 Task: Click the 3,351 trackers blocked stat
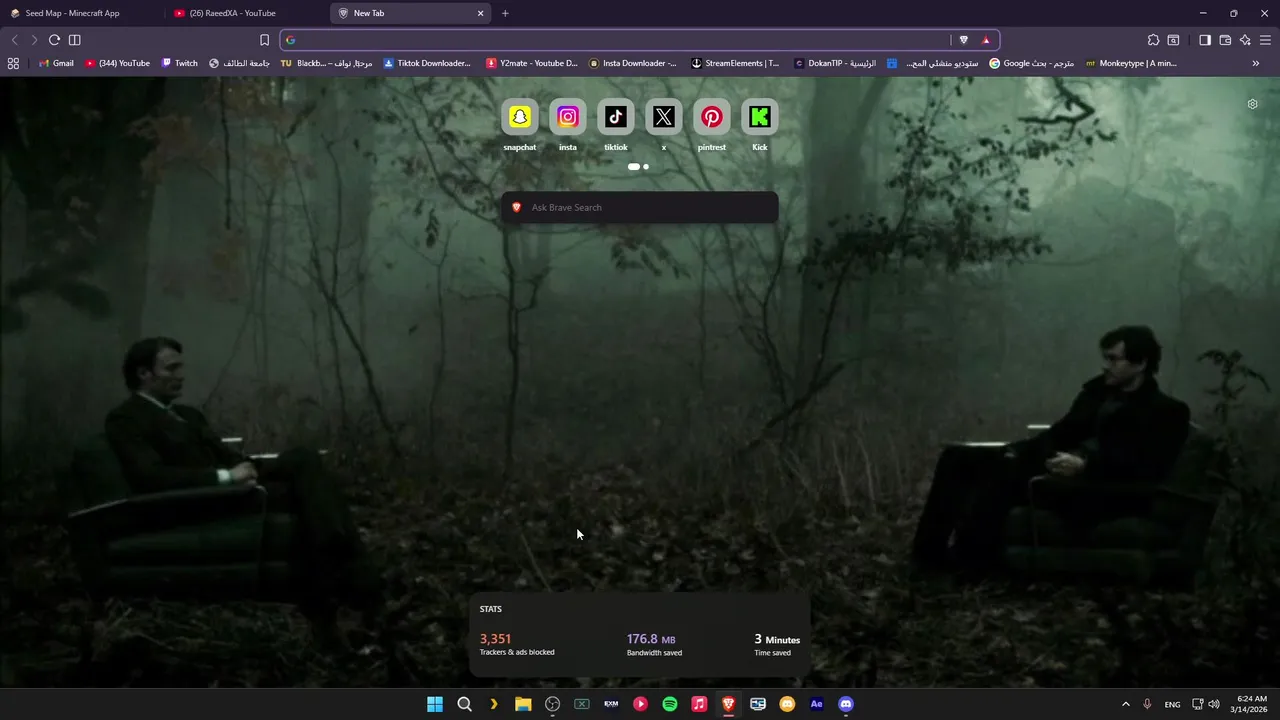[x=517, y=644]
